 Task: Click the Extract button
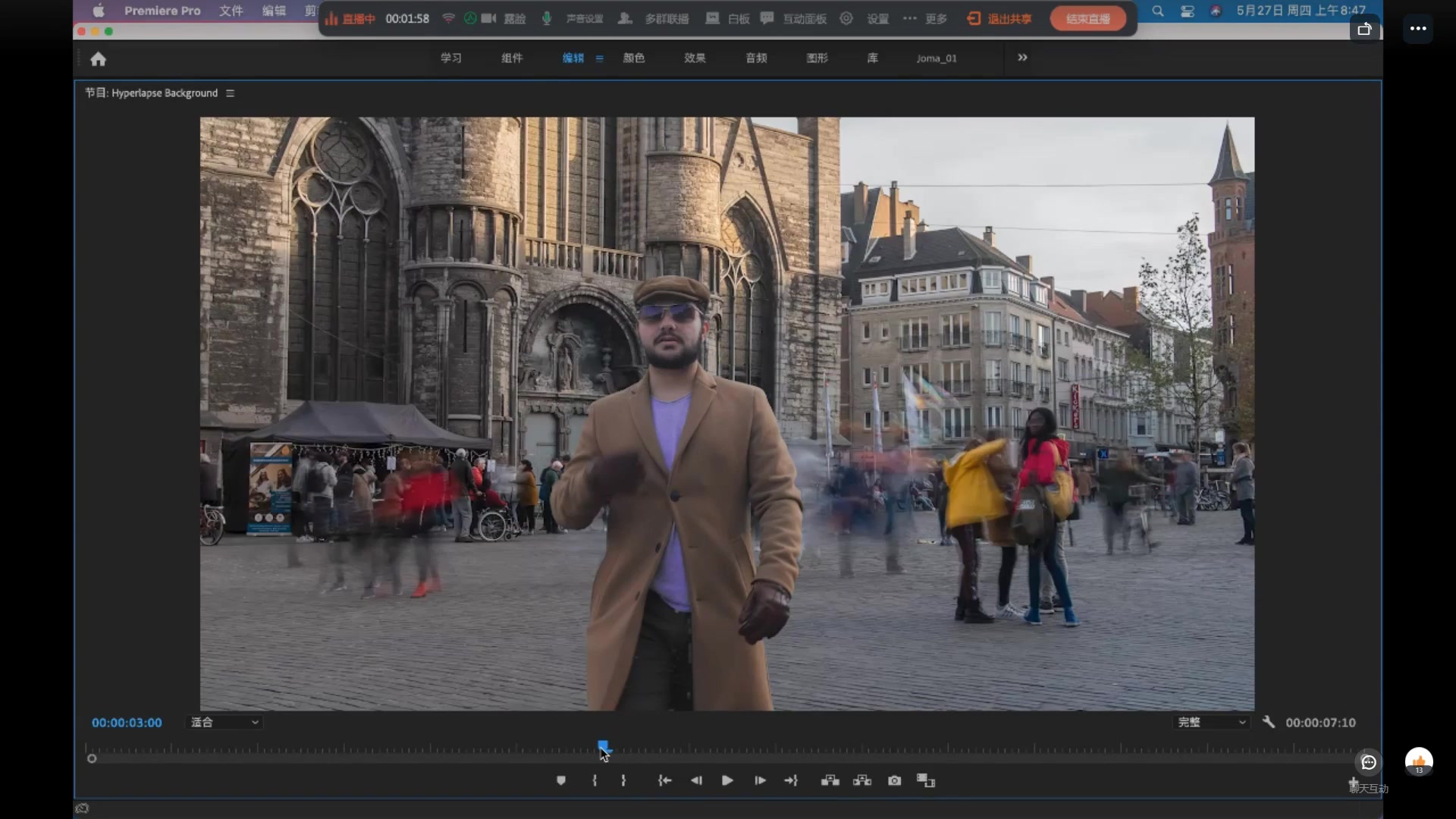pyautogui.click(x=862, y=780)
